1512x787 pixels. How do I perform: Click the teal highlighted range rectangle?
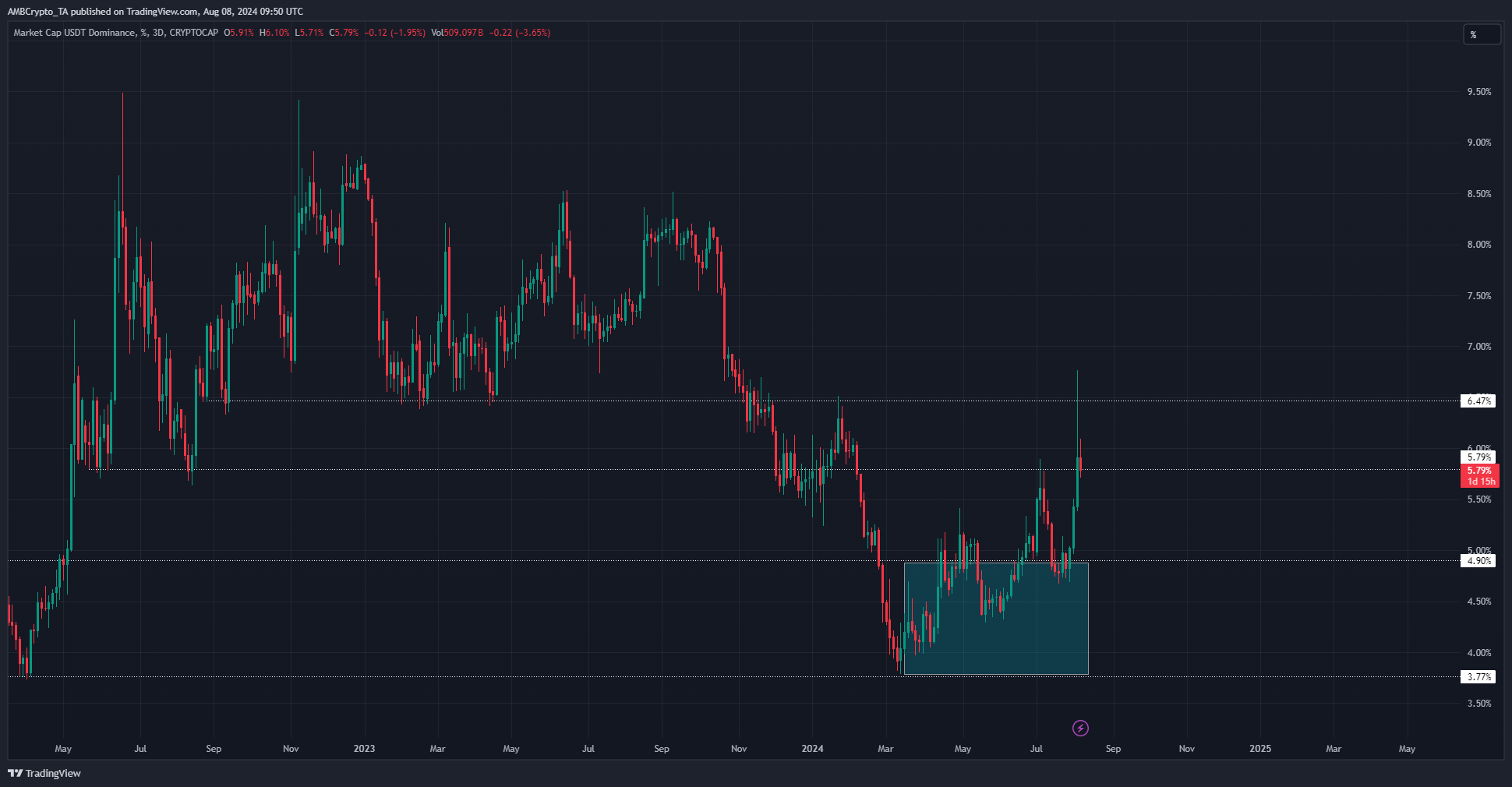996,619
